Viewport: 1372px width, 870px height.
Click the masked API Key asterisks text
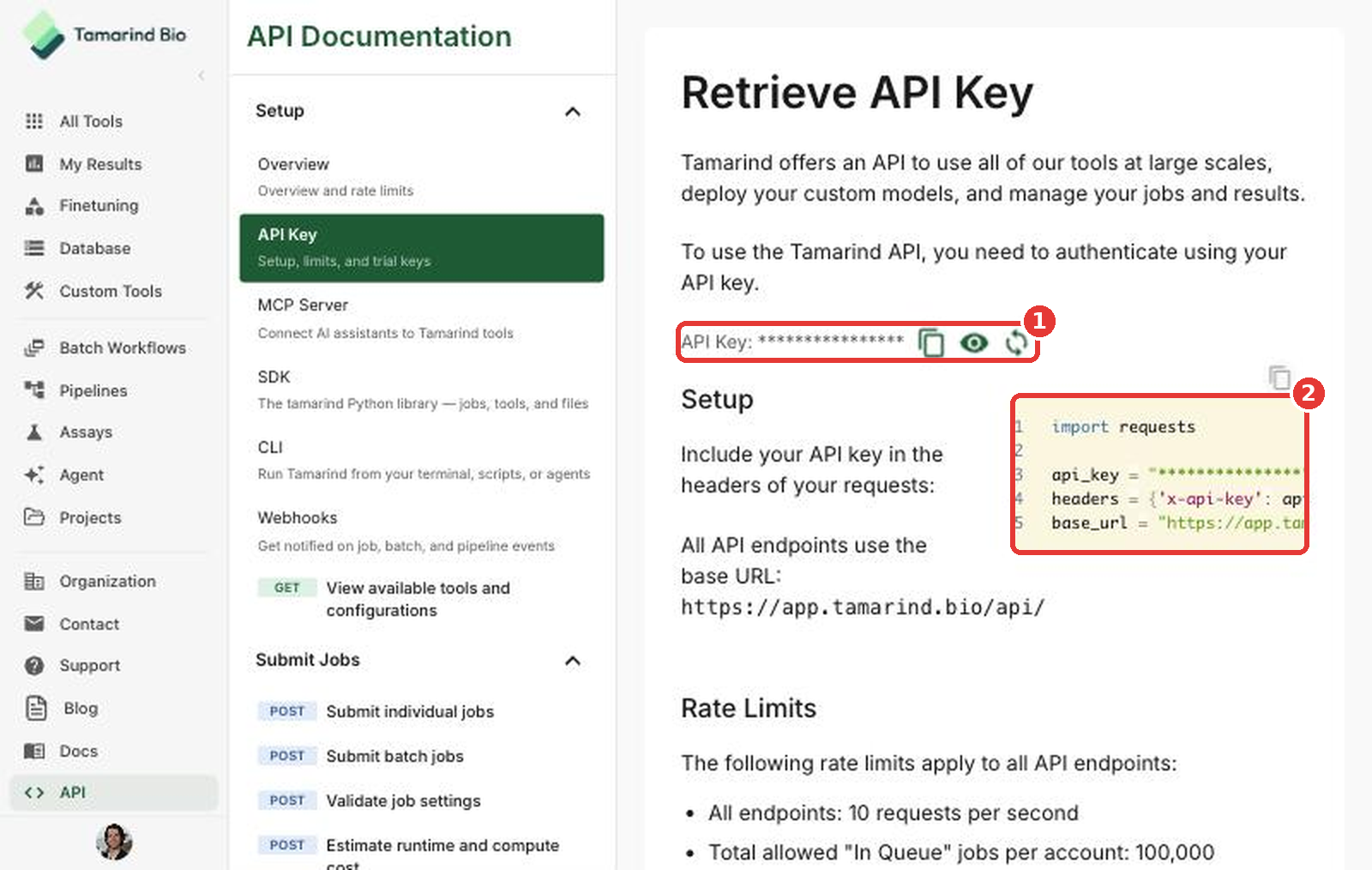click(831, 341)
